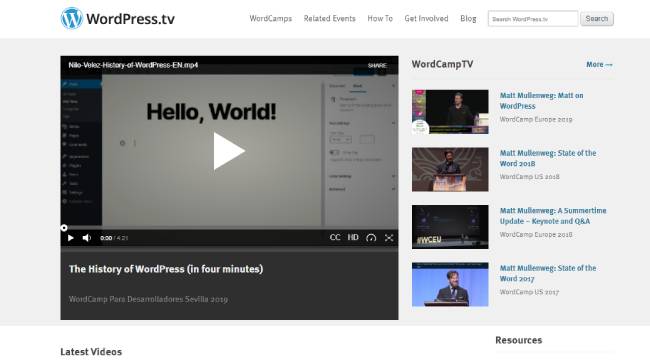Click the 0:00 / 4:21 time display

click(114, 238)
